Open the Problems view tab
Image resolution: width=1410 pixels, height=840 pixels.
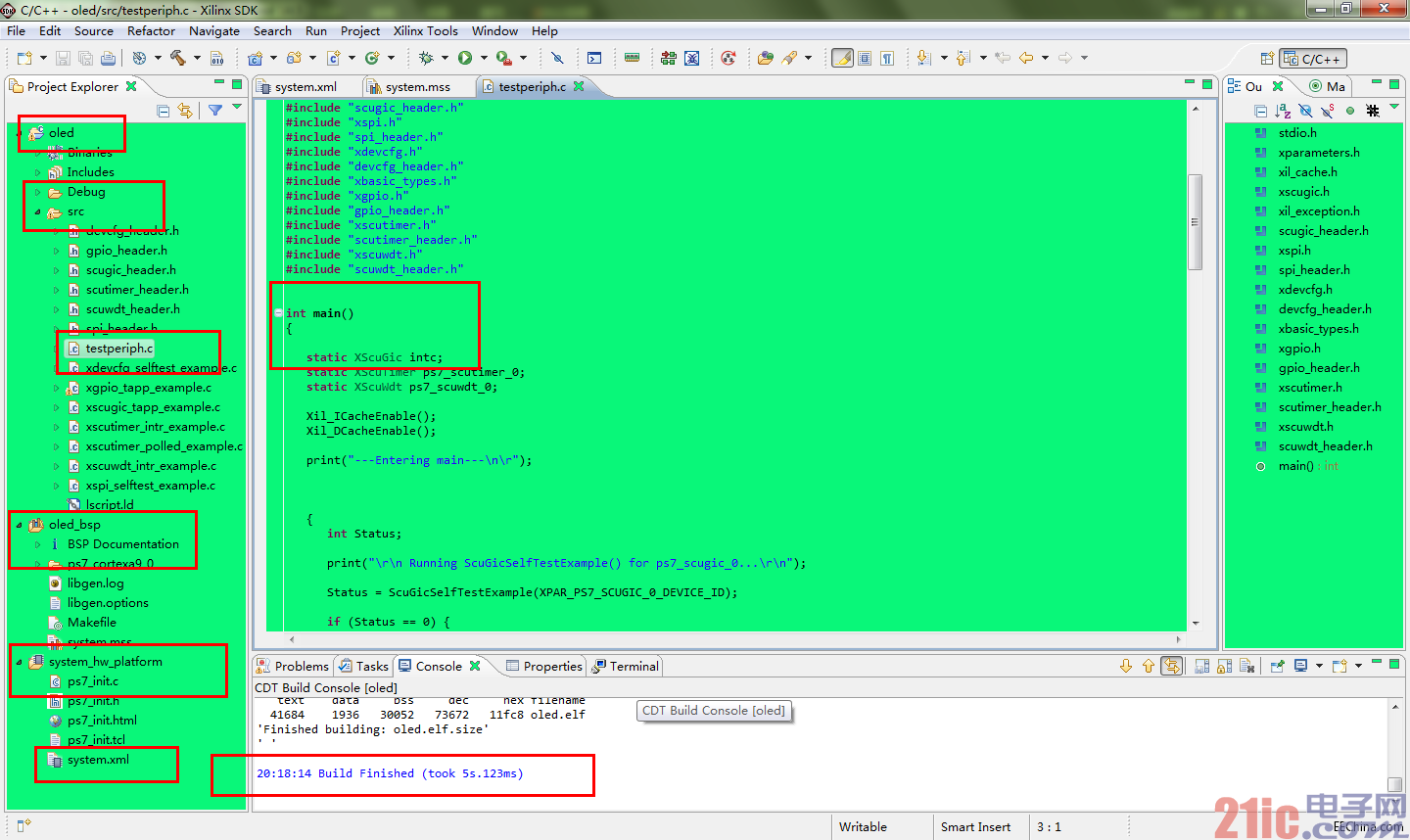click(301, 666)
